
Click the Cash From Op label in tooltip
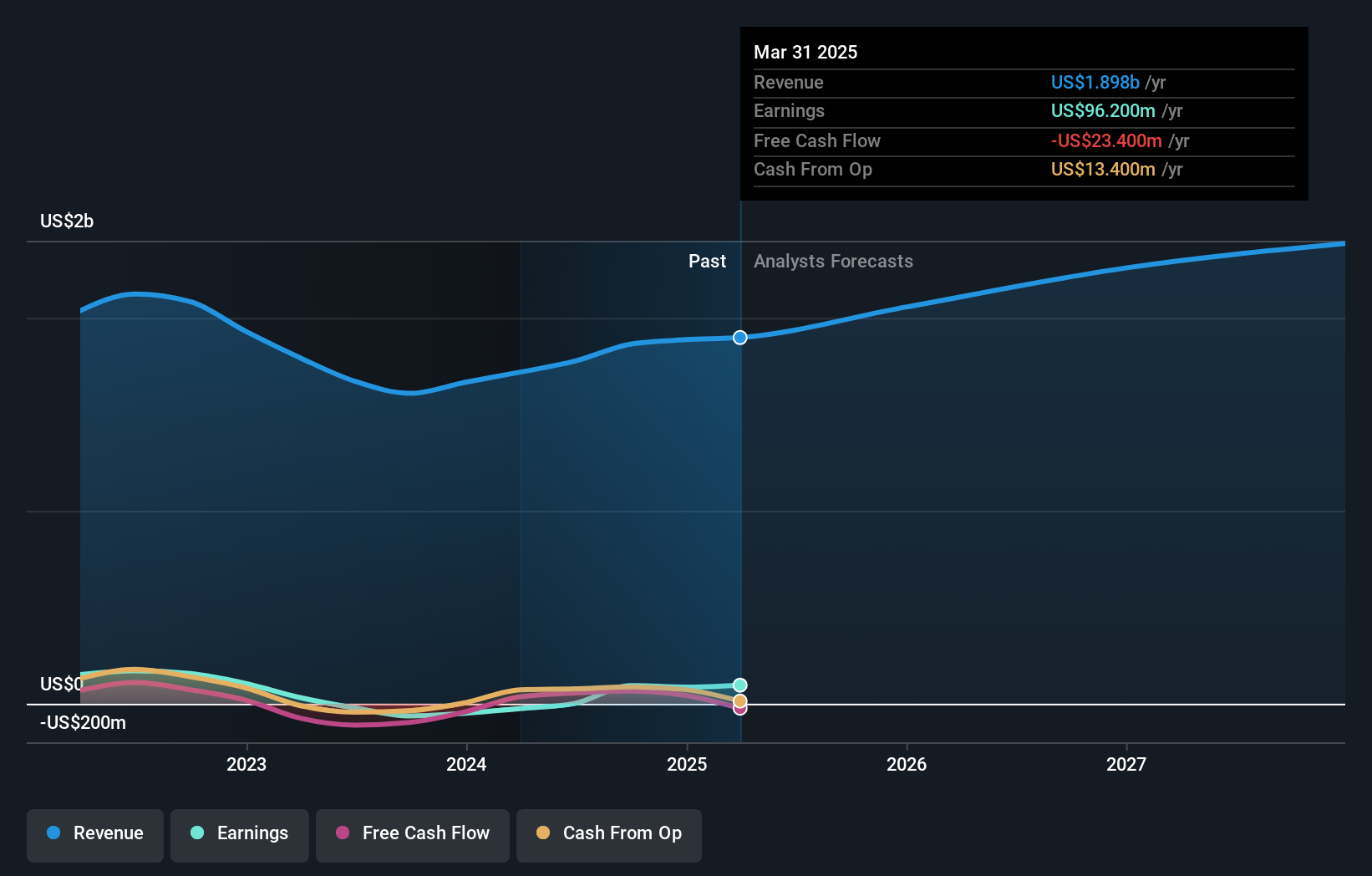click(x=813, y=169)
